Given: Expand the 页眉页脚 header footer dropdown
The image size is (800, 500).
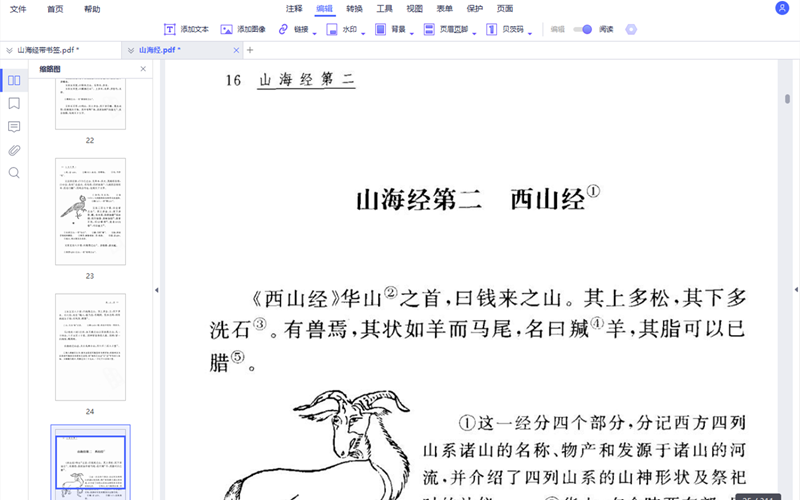Looking at the screenshot, I should point(474,32).
